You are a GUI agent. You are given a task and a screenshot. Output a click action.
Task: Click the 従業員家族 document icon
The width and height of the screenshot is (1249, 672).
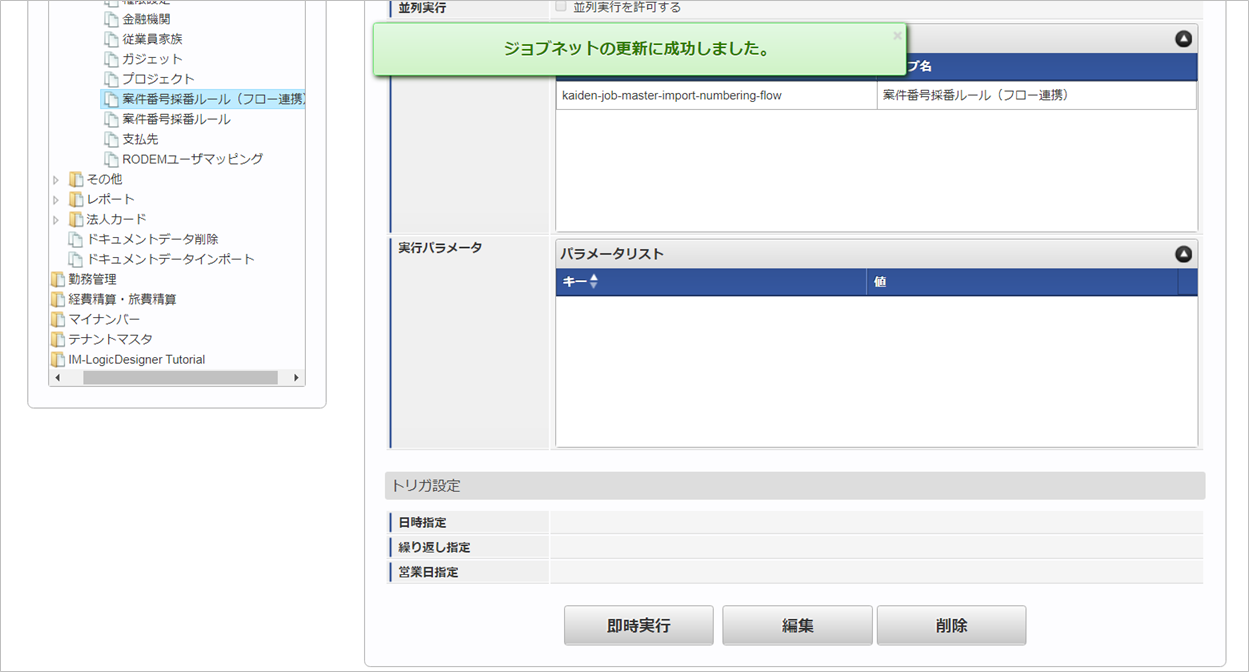pos(111,39)
